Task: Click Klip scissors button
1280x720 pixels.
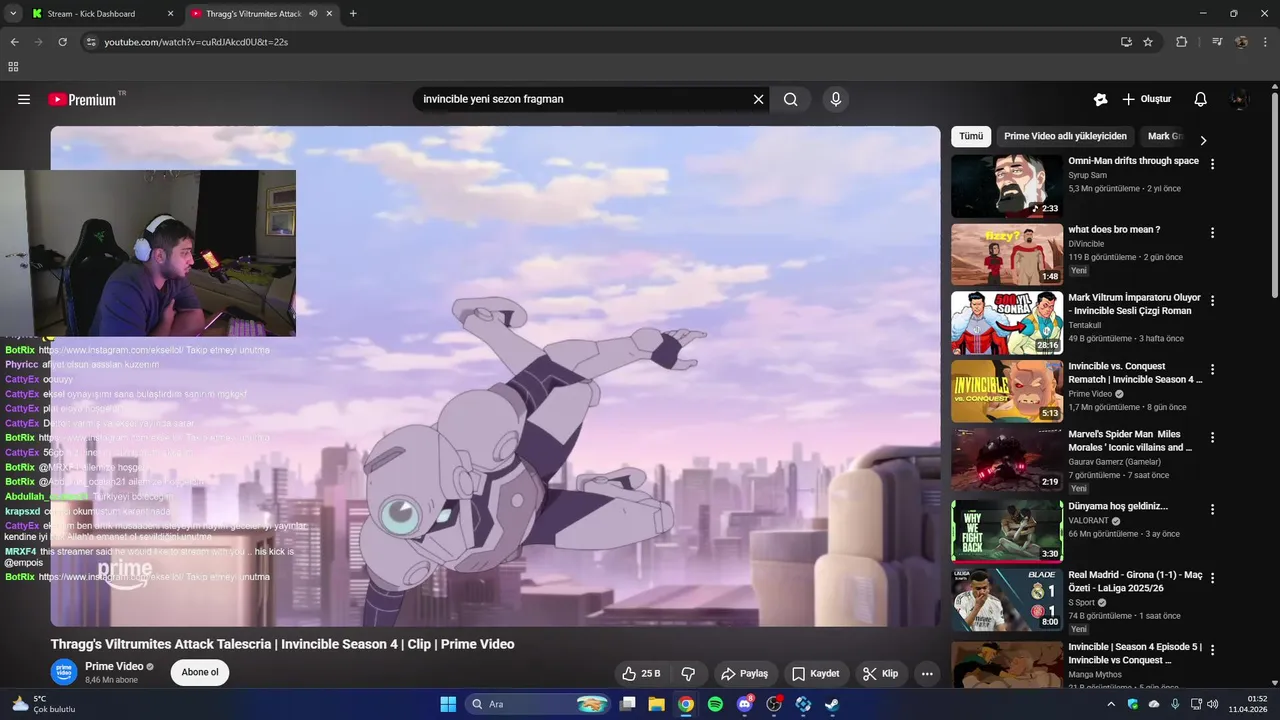Action: 880,674
